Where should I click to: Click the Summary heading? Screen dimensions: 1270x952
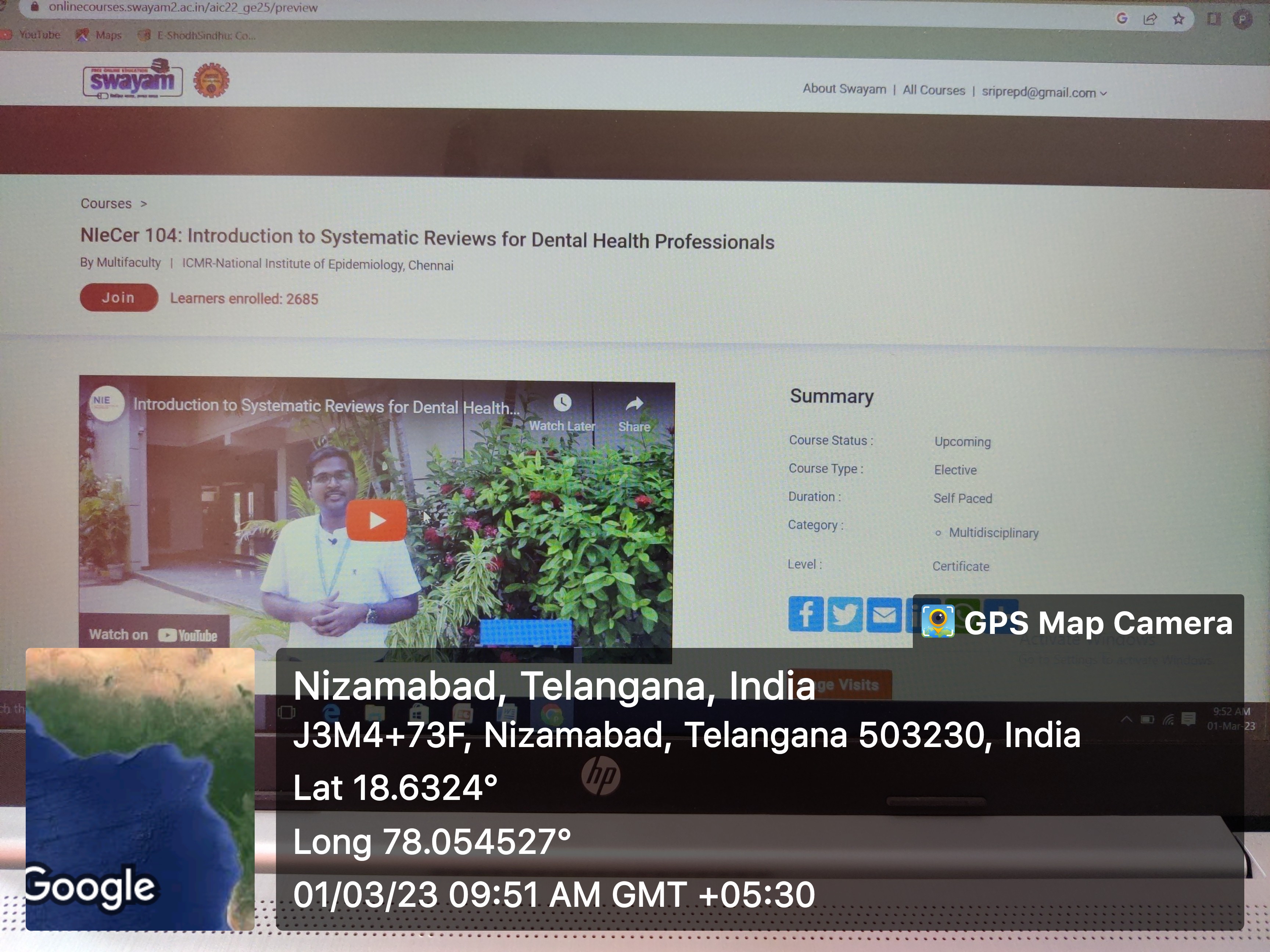click(831, 396)
